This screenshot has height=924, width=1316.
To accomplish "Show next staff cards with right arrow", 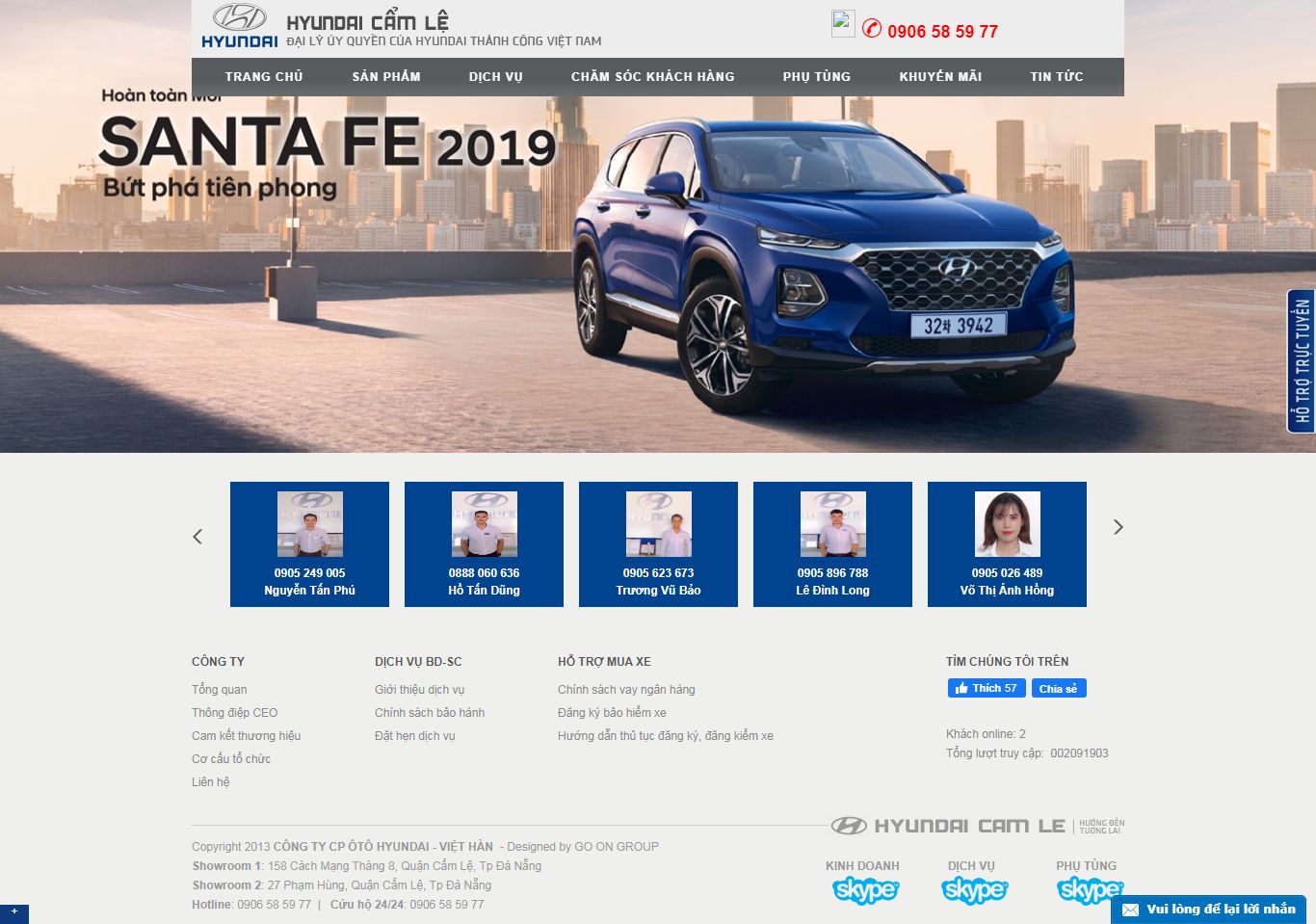I will (1119, 527).
